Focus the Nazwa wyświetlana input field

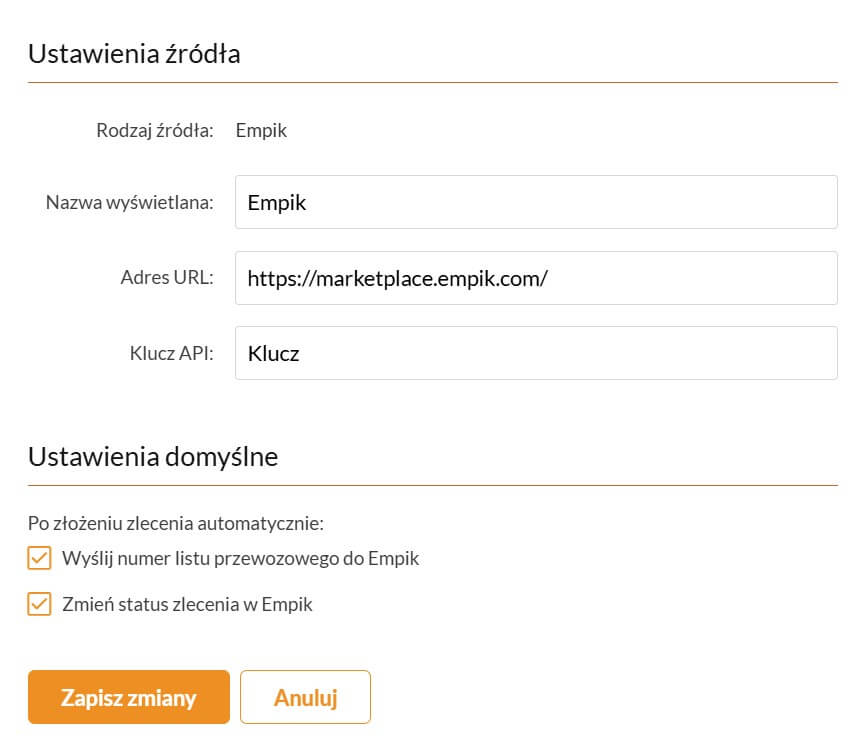[535, 202]
